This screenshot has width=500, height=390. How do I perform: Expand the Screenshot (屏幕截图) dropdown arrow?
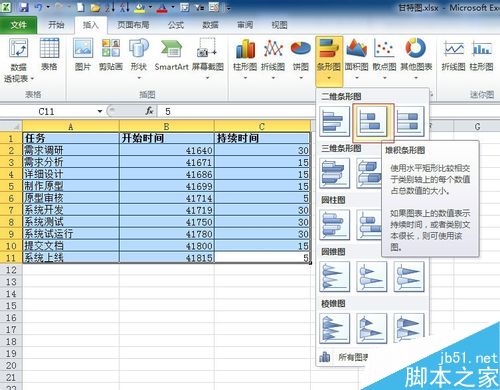[207, 78]
